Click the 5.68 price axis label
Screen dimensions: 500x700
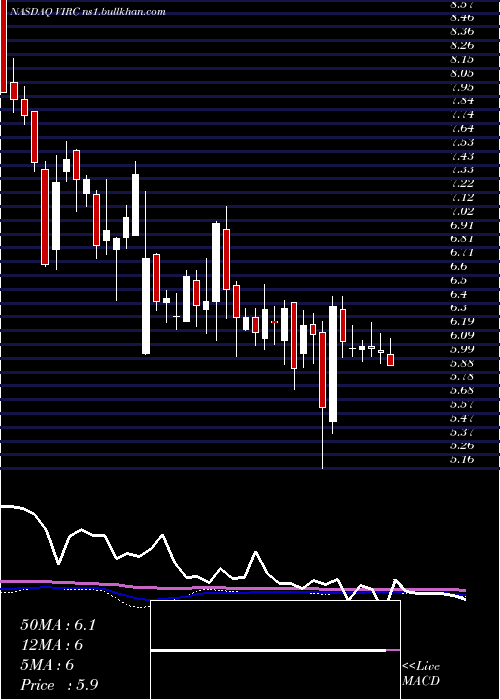462,391
